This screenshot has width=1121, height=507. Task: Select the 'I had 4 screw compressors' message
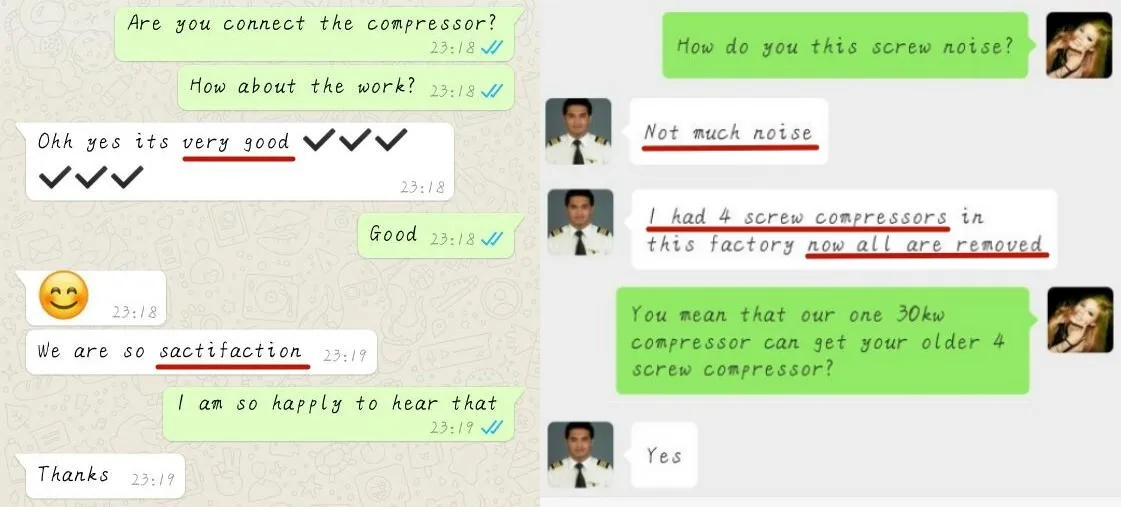point(844,229)
